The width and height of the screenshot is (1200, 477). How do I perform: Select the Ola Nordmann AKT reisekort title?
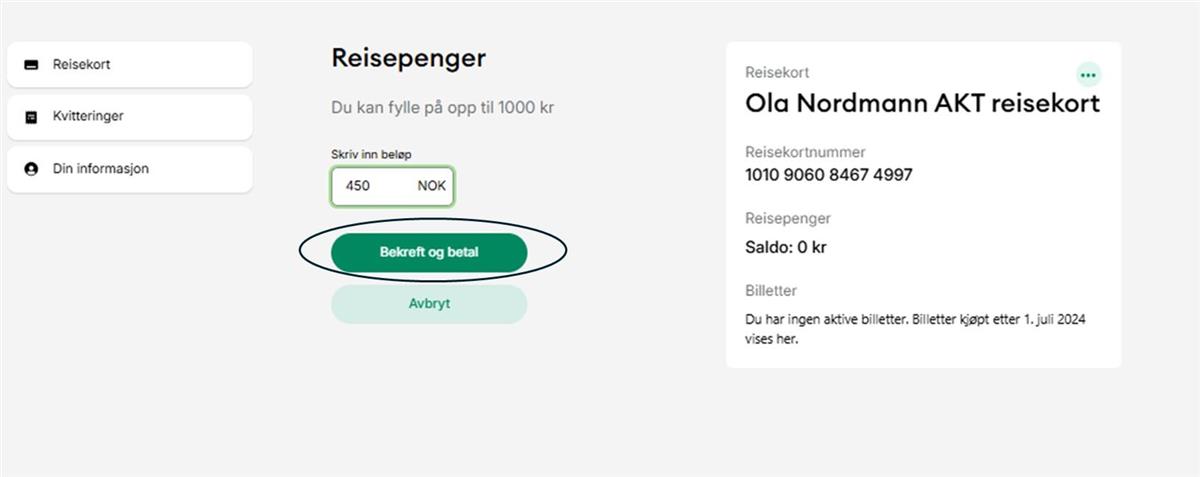[922, 103]
